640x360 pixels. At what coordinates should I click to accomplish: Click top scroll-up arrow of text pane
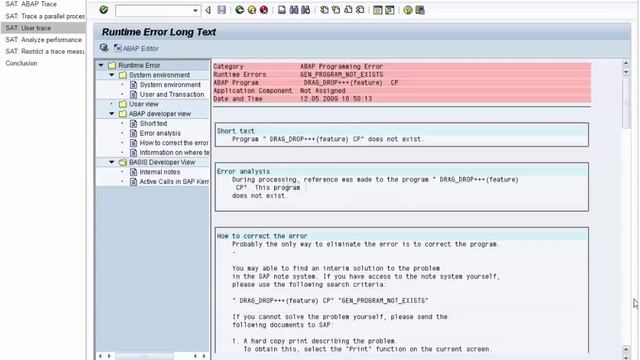[626, 63]
